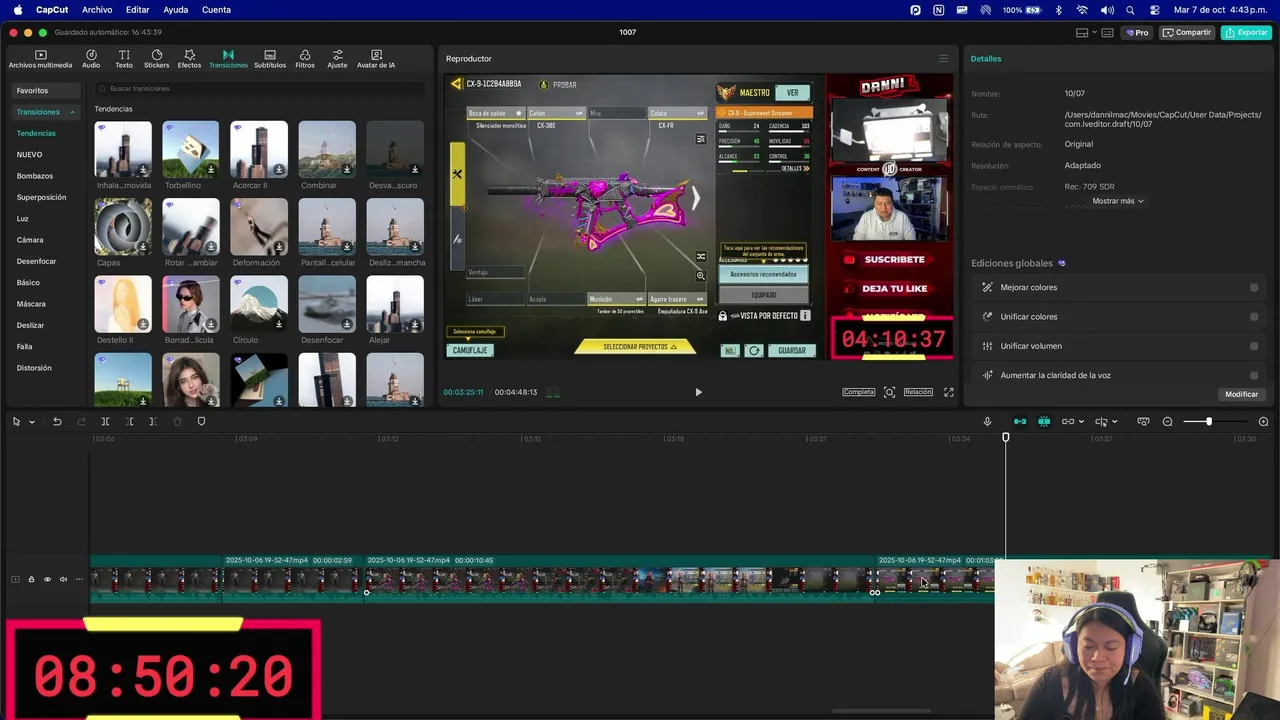Click the Compartir button

[1187, 33]
